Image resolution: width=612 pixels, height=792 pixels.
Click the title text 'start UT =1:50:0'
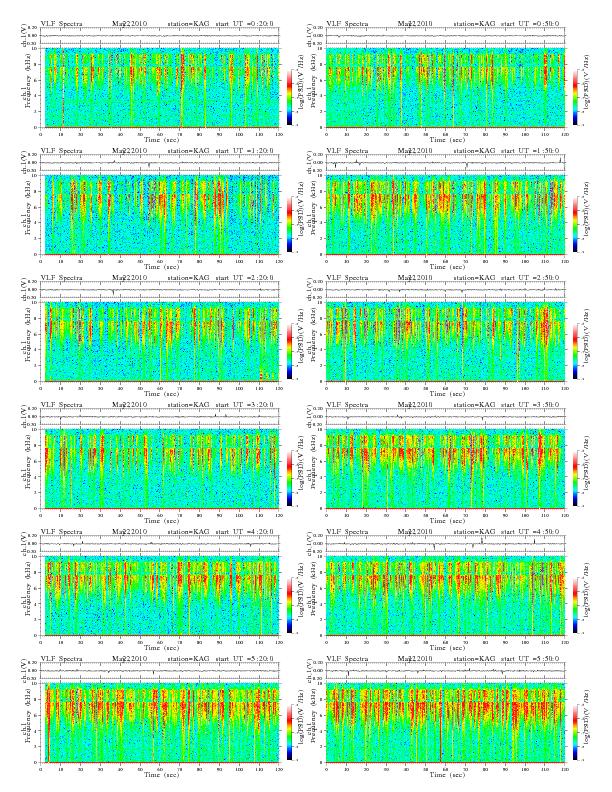click(x=530, y=151)
